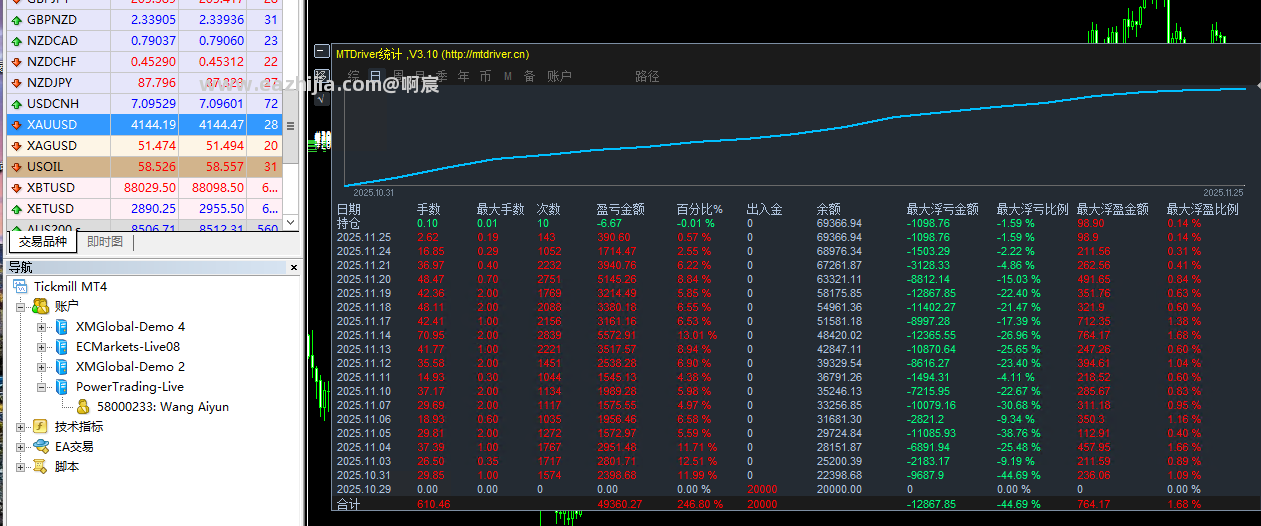The width and height of the screenshot is (1261, 526).
Task: Click the 合计 totals row label
Action: coord(349,505)
